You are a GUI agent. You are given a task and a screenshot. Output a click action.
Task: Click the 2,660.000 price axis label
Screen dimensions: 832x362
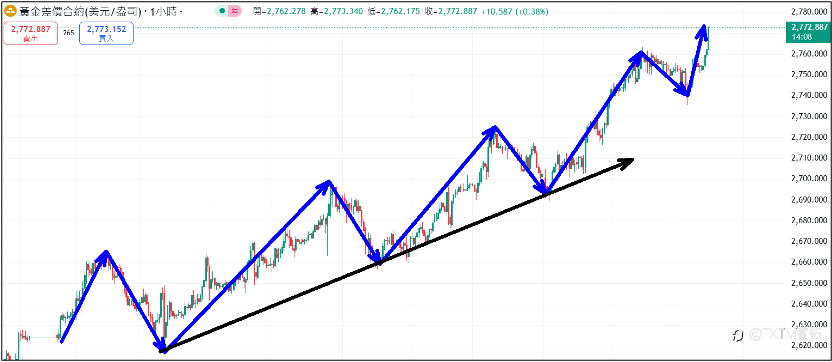[x=808, y=262]
